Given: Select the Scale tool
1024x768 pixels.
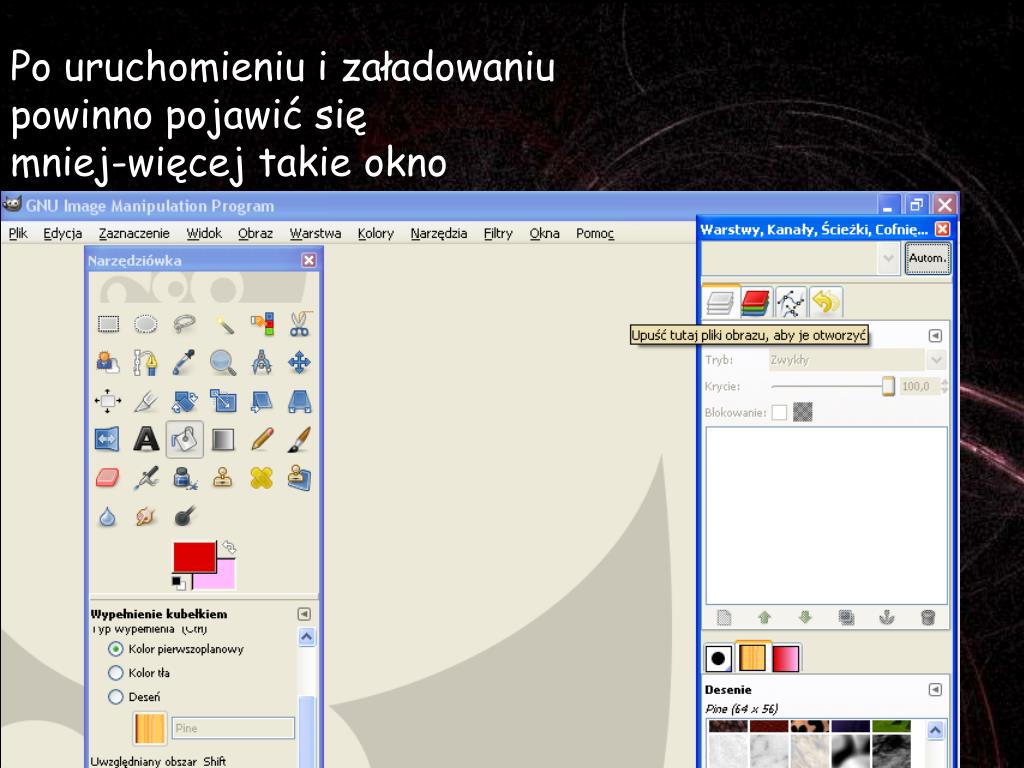Looking at the screenshot, I should [223, 401].
